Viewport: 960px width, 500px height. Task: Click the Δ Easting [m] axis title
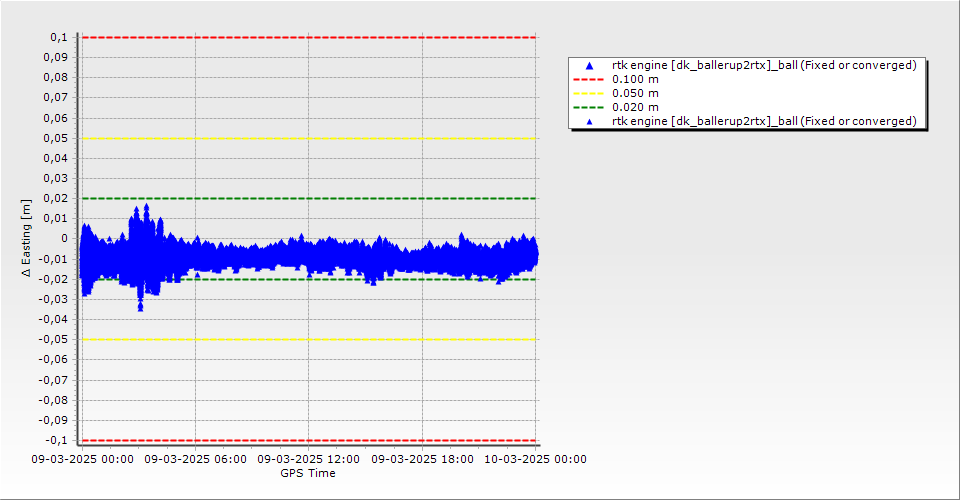click(x=26, y=238)
